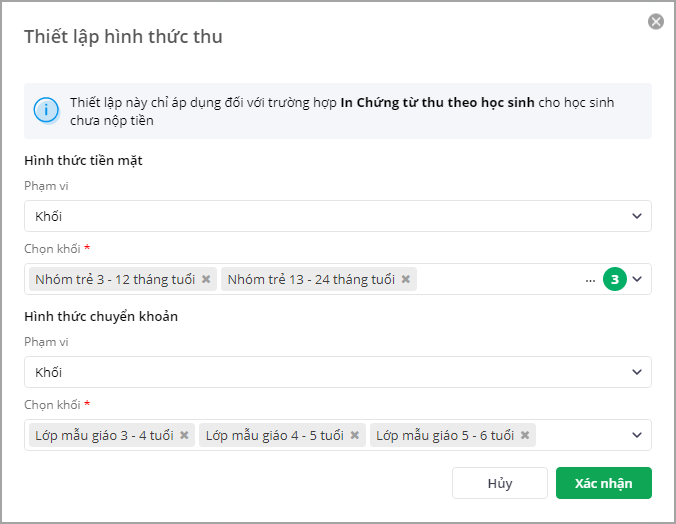Remove the Lớp mẫu giáo 5 - 6 tuổi tag
Screen dimensions: 676x524
point(525,436)
